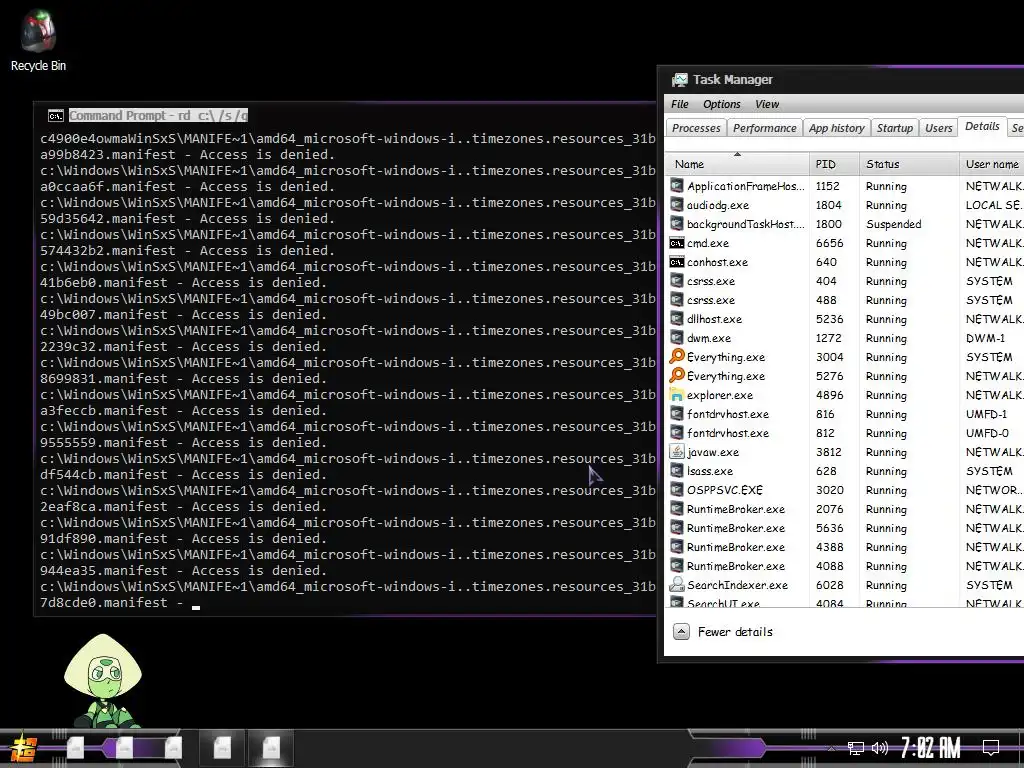1024x768 pixels.
Task: Click the 7:02 AM taskbar clock
Action: [x=931, y=748]
